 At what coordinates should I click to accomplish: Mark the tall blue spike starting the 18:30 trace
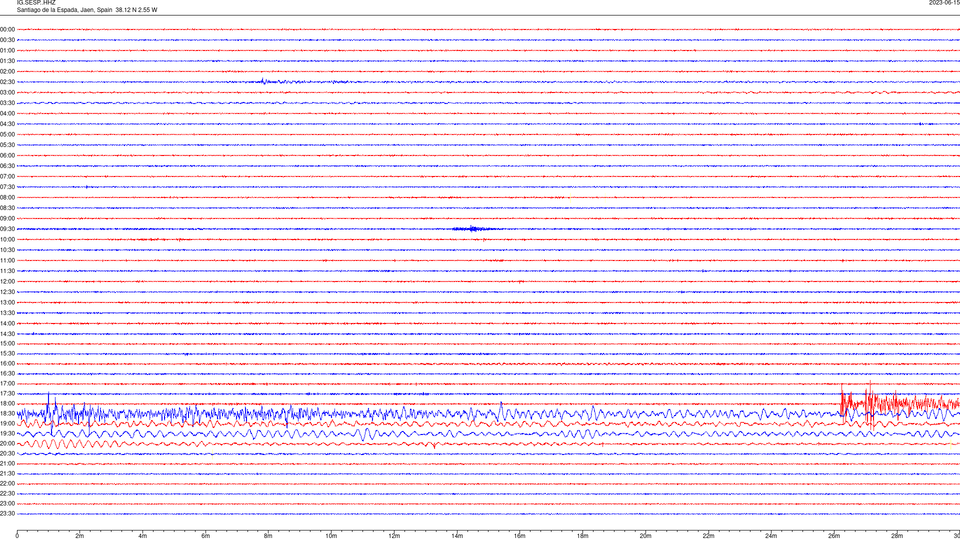(48, 406)
